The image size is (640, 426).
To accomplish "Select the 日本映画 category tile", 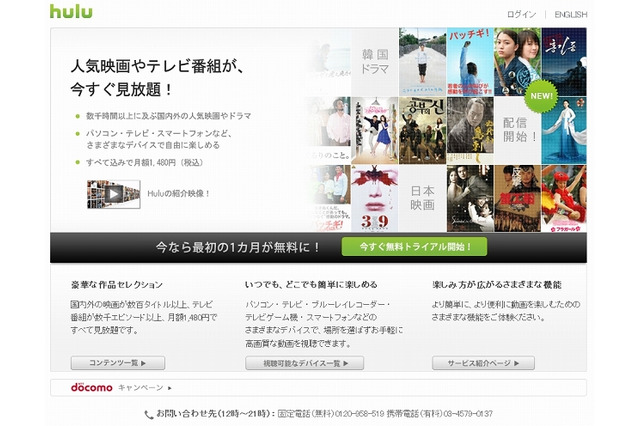I will tap(422, 198).
